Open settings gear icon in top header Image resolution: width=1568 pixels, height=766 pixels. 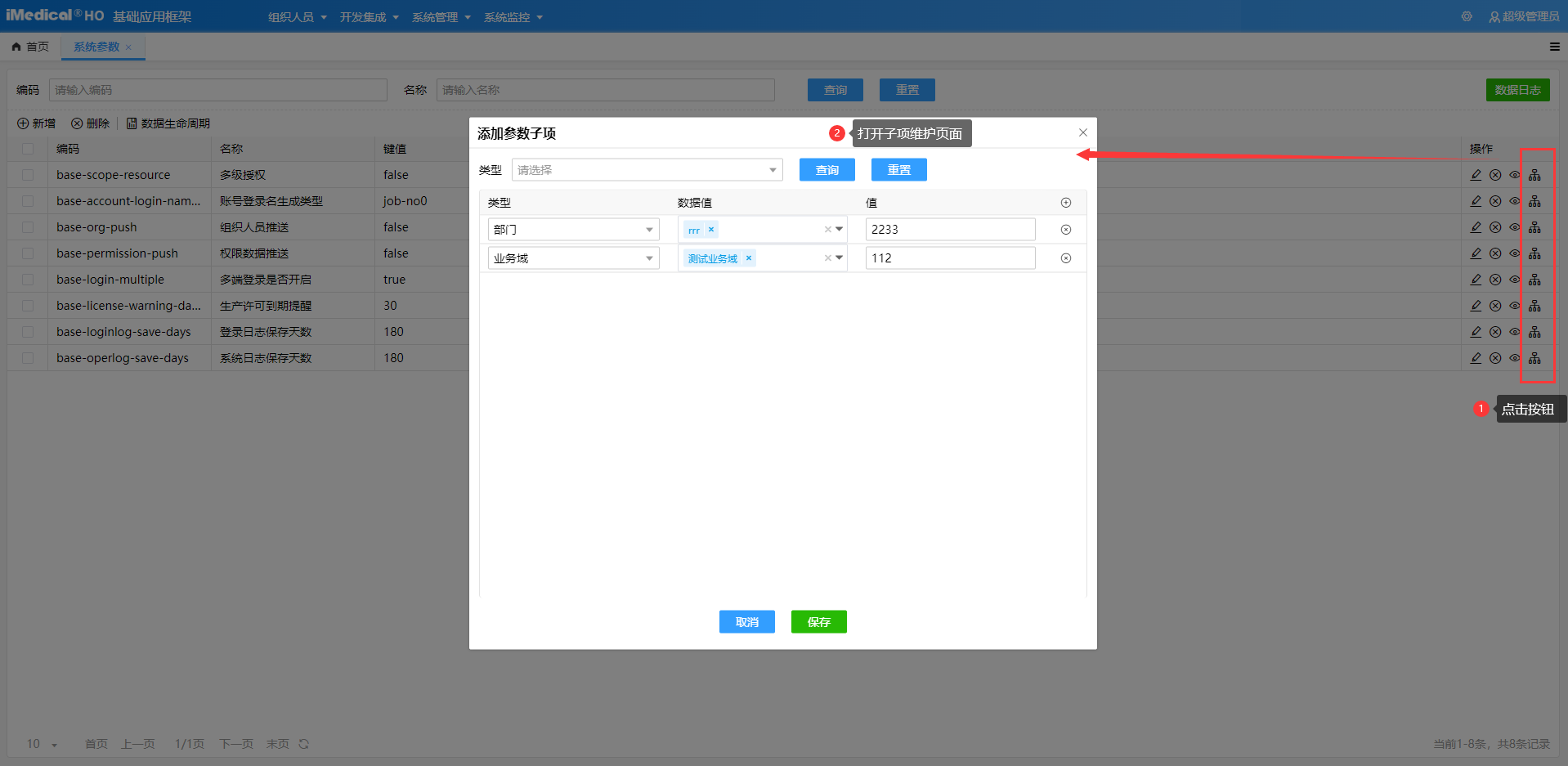click(1467, 16)
